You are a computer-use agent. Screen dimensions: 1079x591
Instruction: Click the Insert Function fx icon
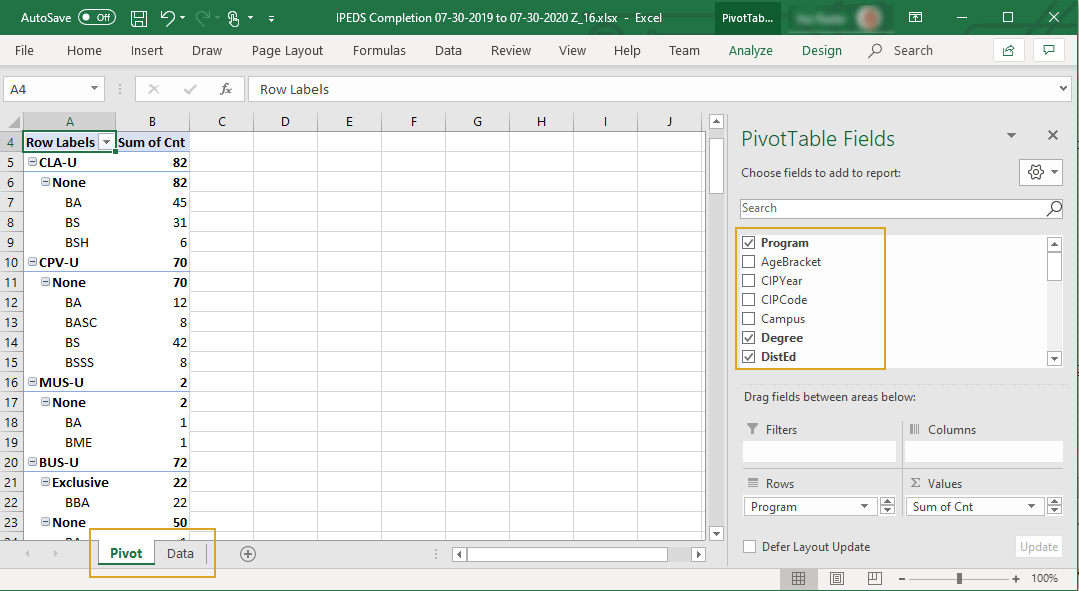click(226, 89)
